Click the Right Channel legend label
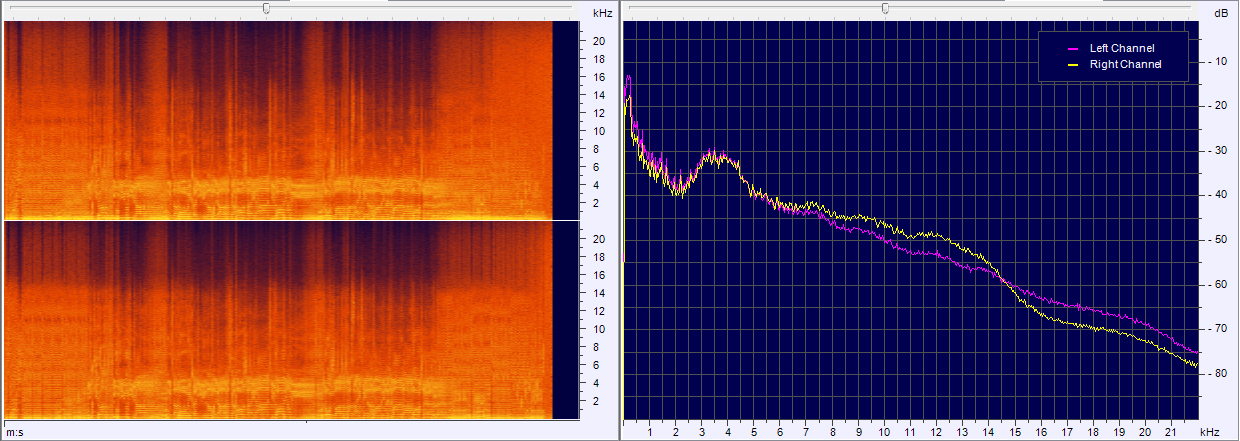The image size is (1240, 441). 1125,64
